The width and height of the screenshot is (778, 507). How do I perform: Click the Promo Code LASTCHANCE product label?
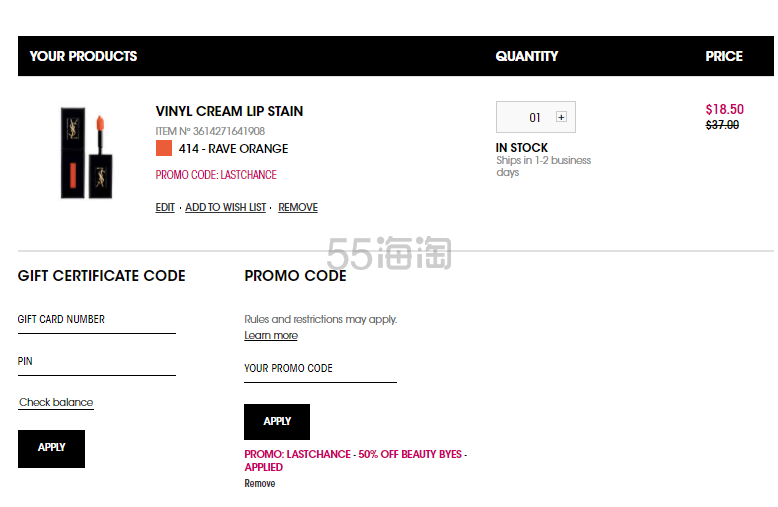coord(216,175)
